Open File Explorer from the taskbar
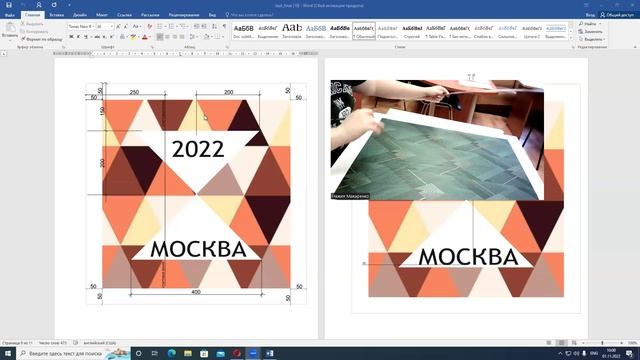Image resolution: width=640 pixels, height=360 pixels. click(188, 353)
